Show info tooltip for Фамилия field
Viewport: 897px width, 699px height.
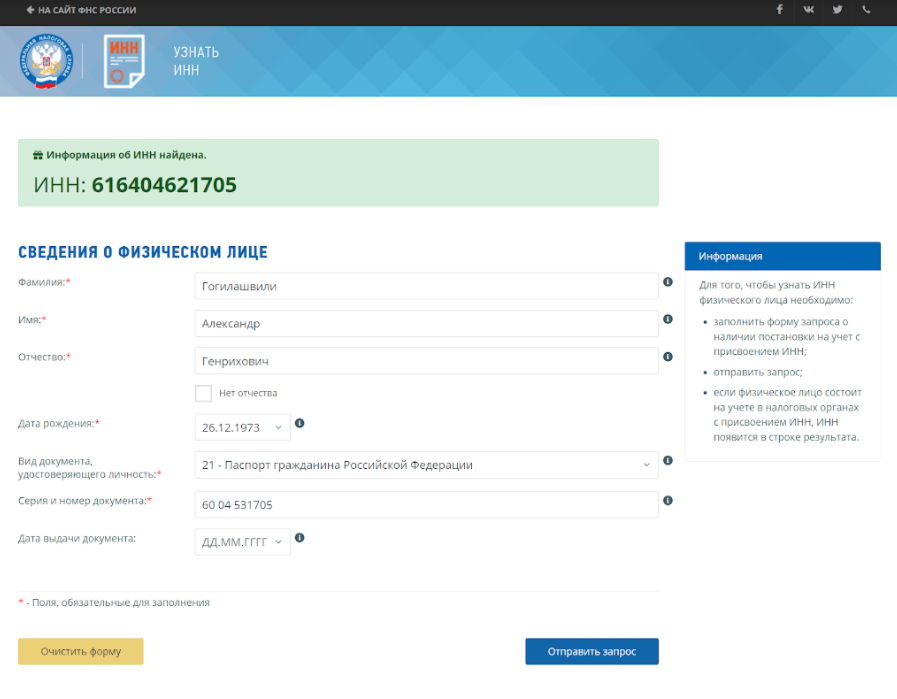point(668,282)
